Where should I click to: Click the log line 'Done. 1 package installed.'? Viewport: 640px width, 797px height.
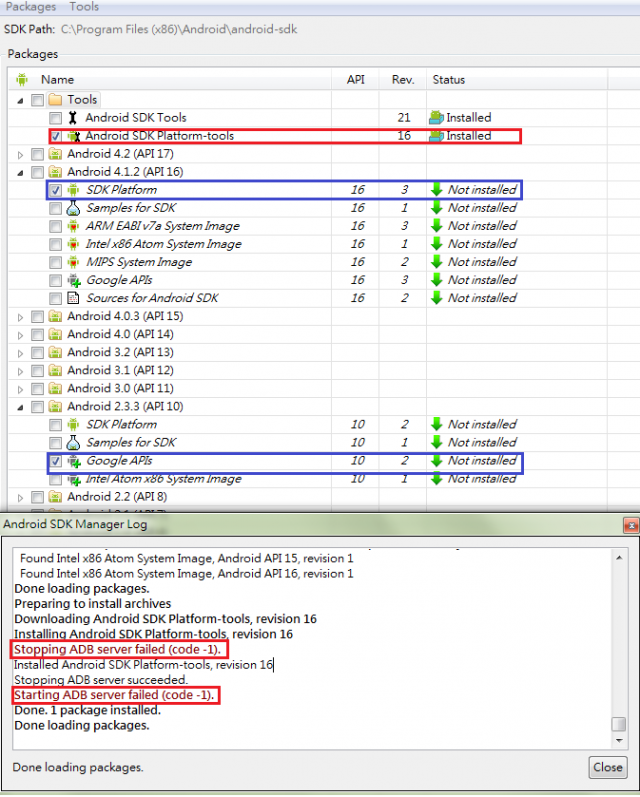(87, 711)
